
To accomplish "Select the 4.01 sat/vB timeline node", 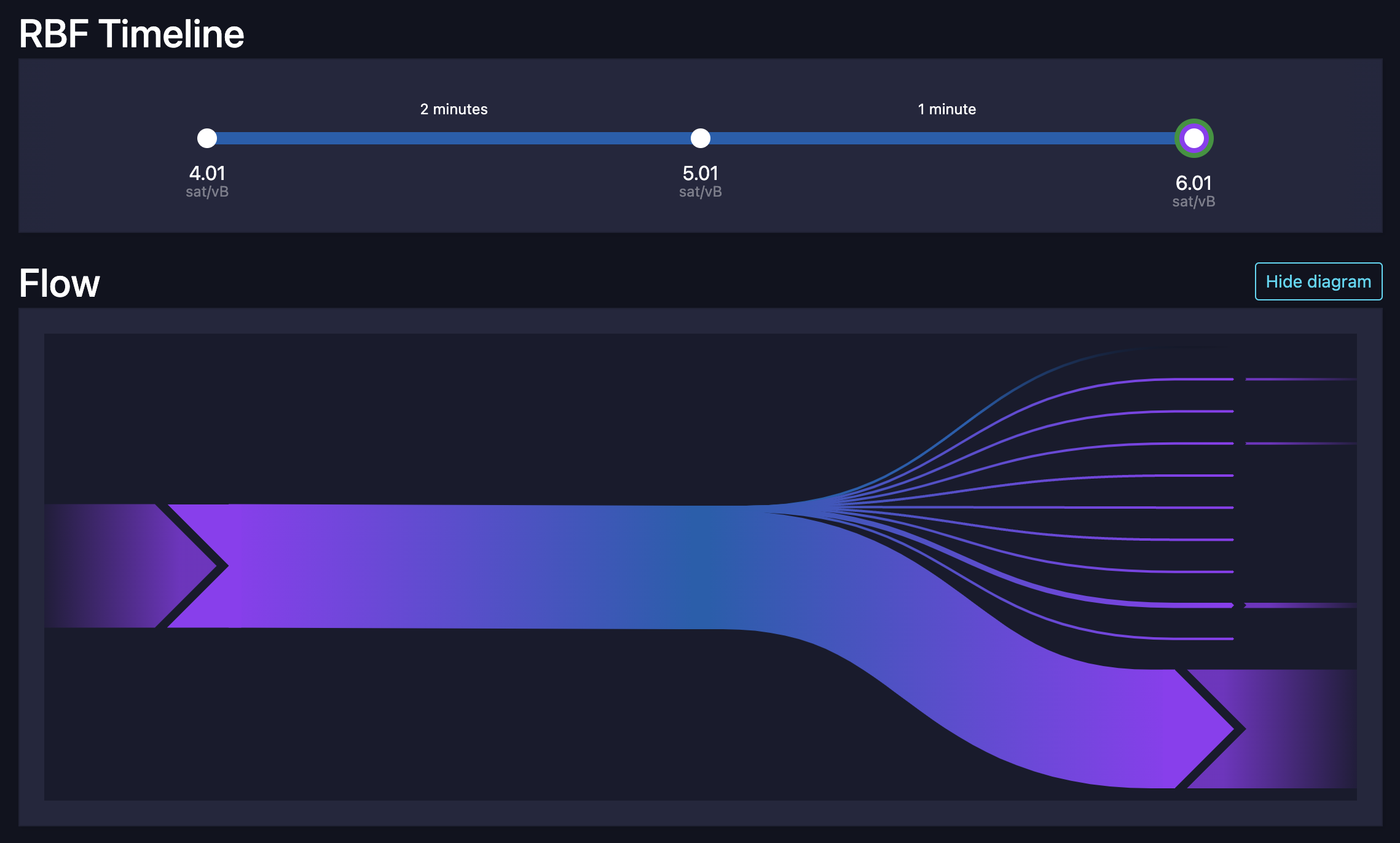I will tap(207, 138).
